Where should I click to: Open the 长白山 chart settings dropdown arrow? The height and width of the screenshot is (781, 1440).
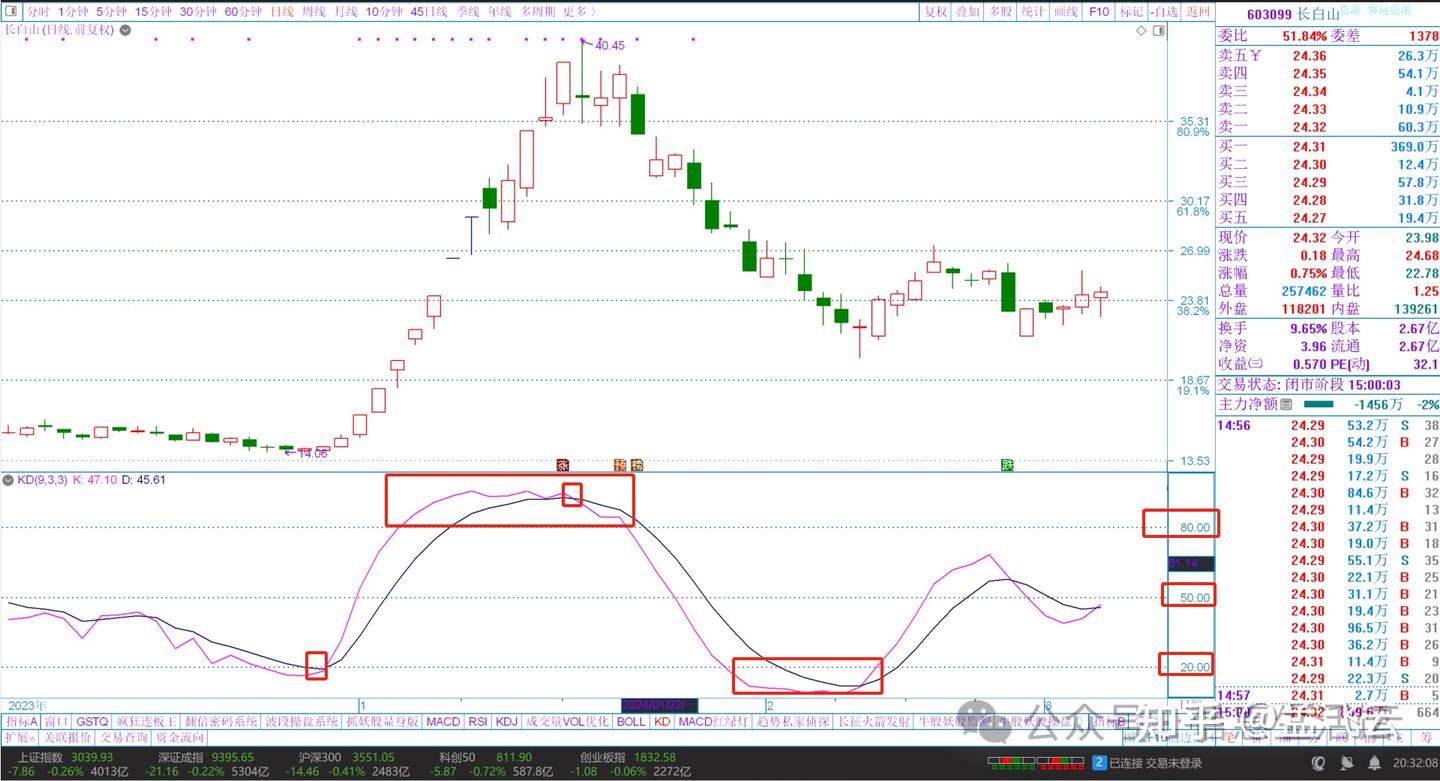point(124,31)
